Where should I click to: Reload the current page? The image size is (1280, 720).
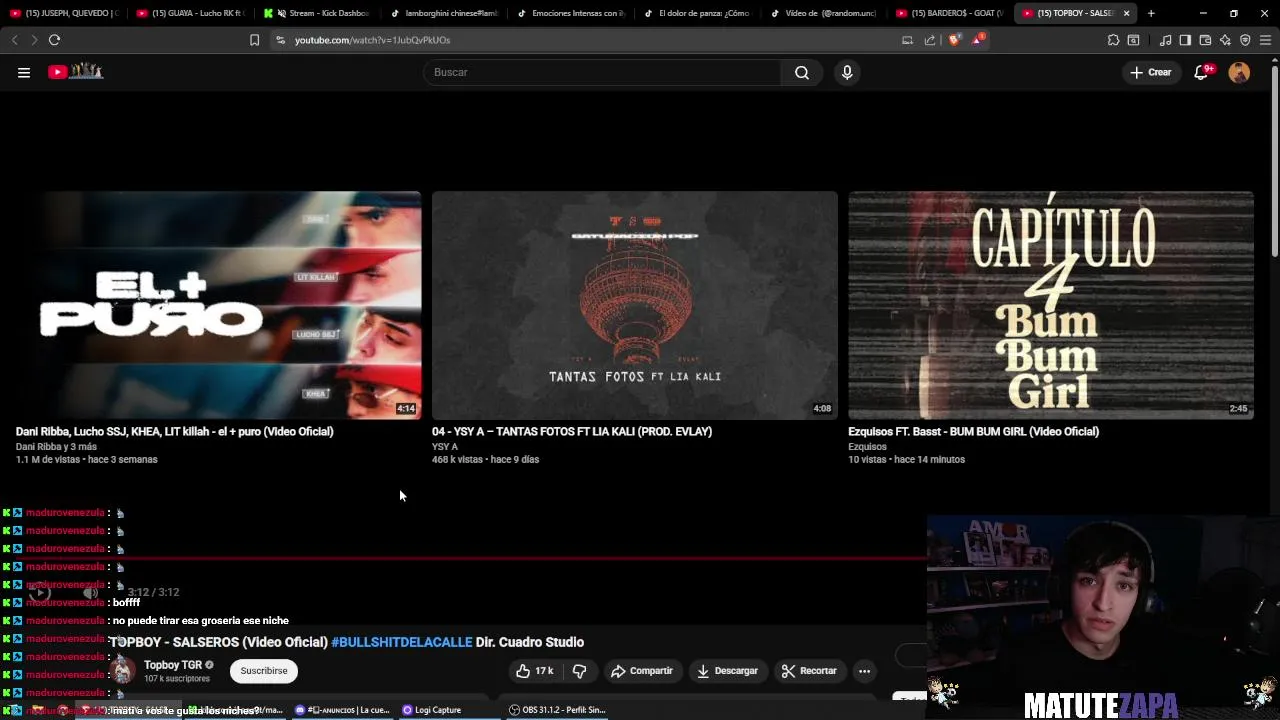click(54, 40)
